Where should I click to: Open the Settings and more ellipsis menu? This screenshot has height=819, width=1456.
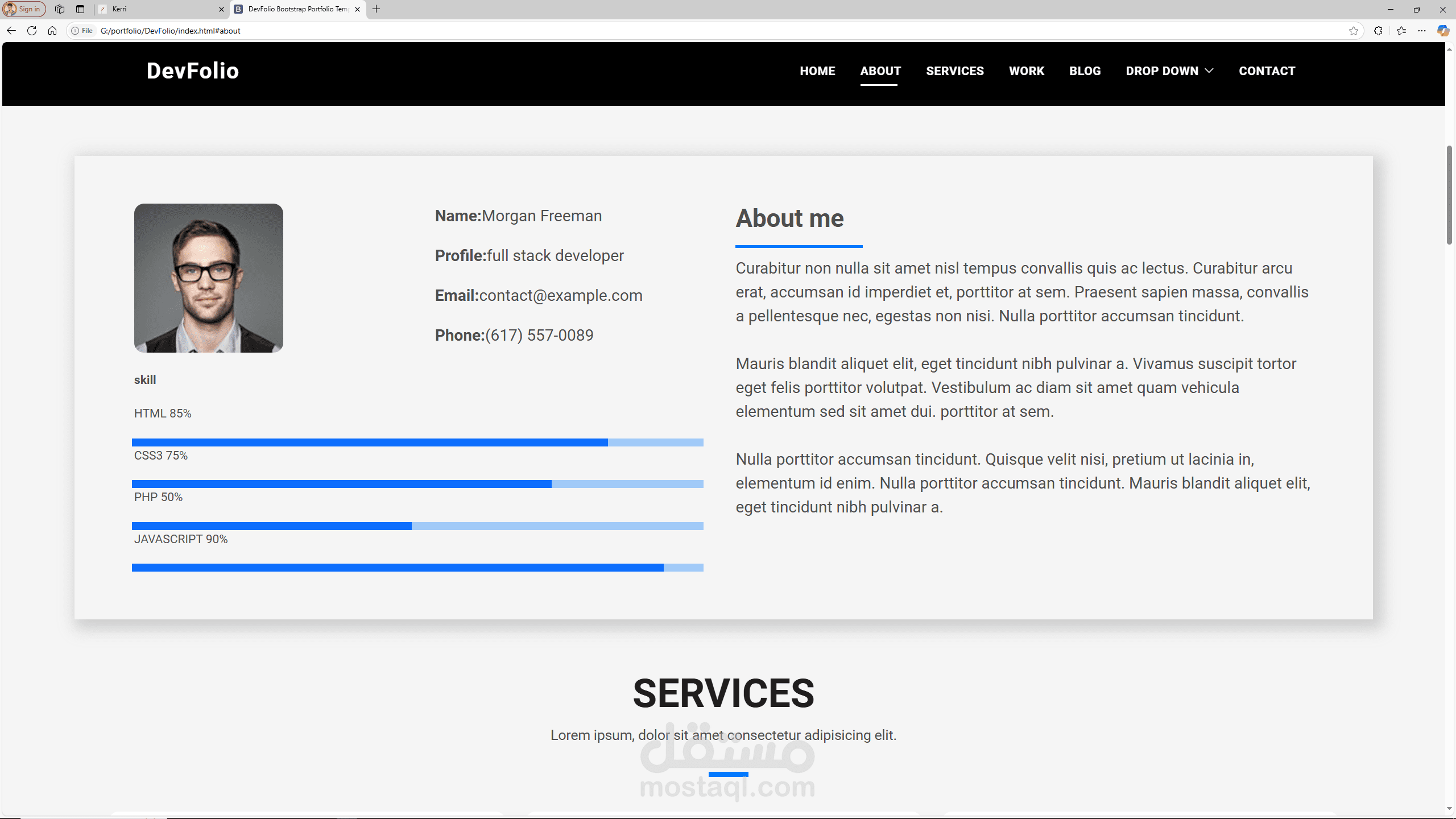click(1422, 31)
